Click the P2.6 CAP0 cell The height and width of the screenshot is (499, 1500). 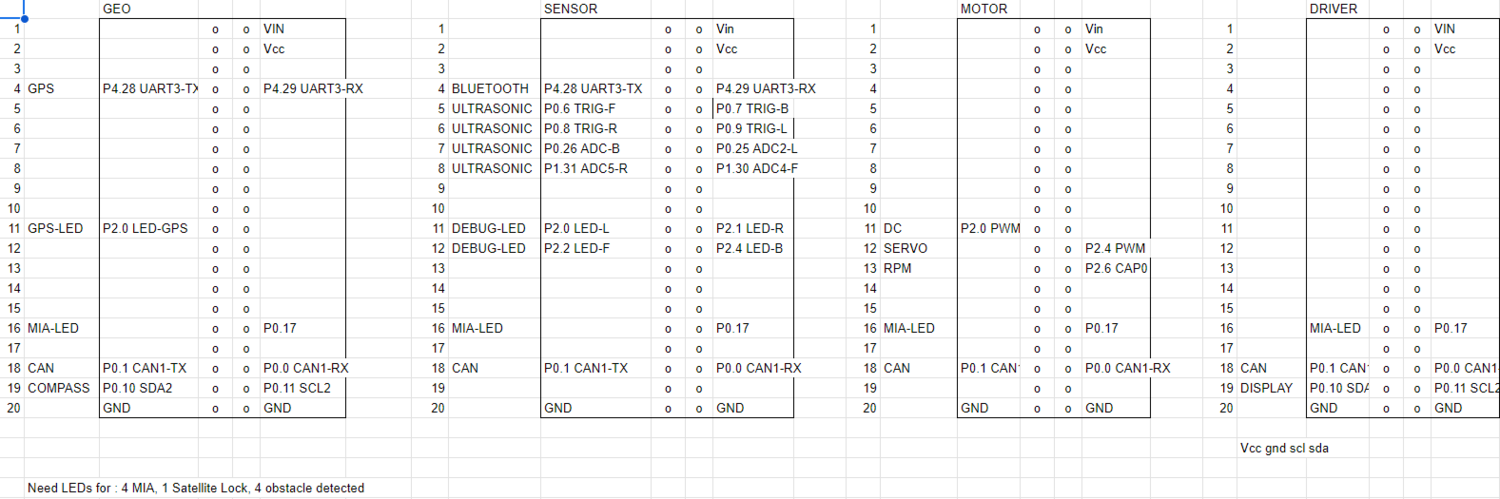pos(1116,269)
